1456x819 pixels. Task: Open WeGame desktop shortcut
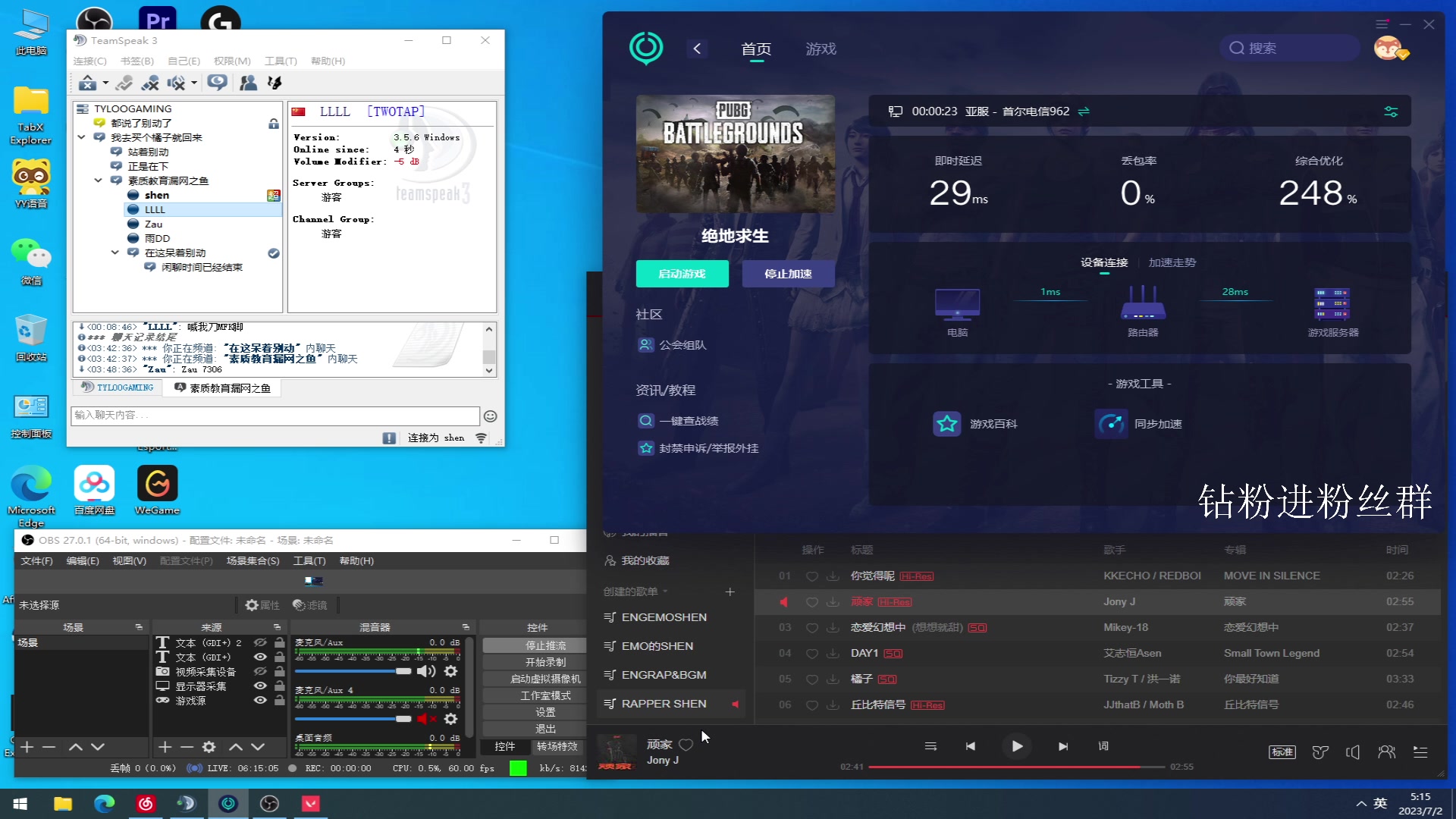(x=157, y=490)
